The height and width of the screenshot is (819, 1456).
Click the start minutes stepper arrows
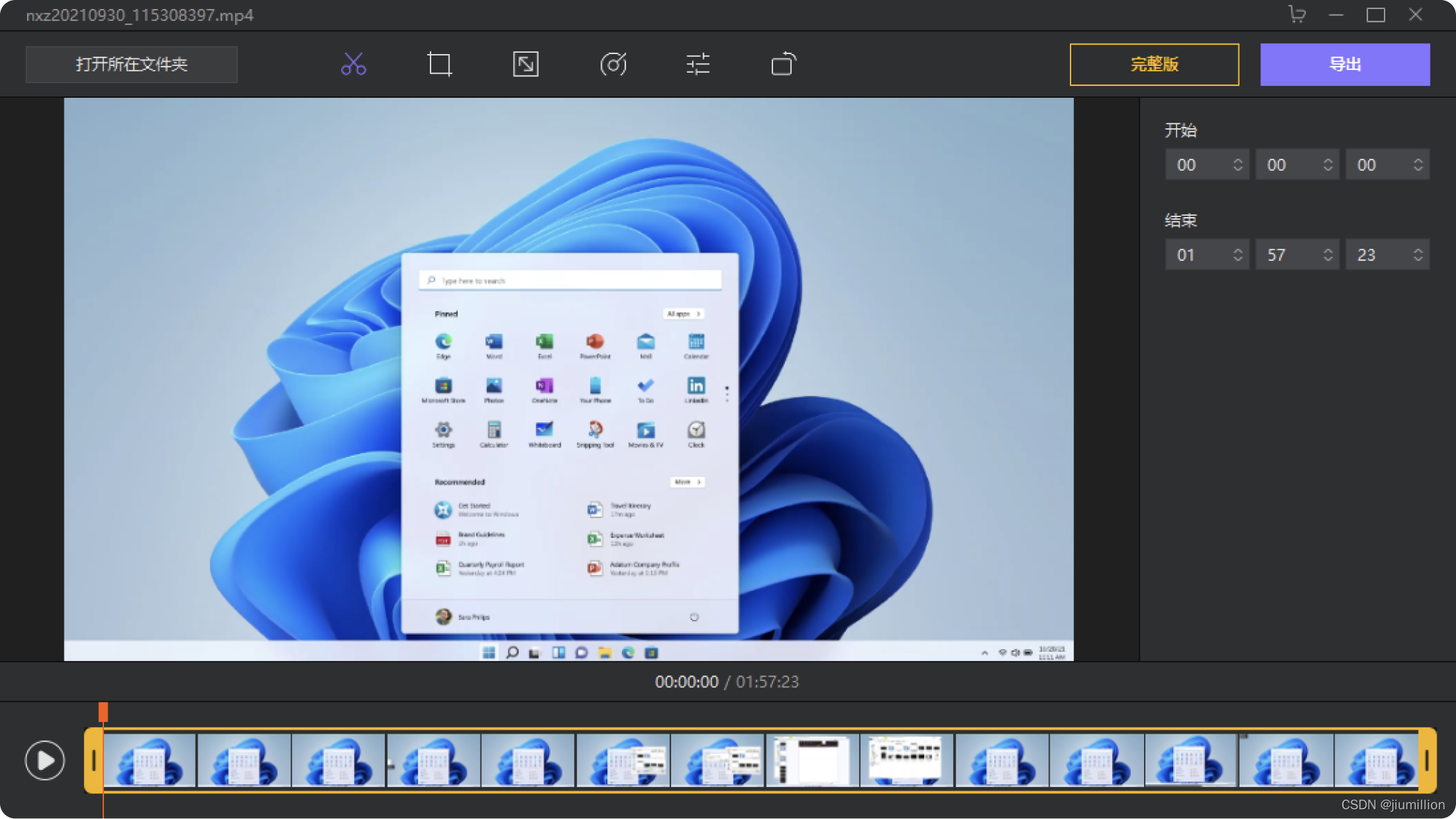[1328, 165]
